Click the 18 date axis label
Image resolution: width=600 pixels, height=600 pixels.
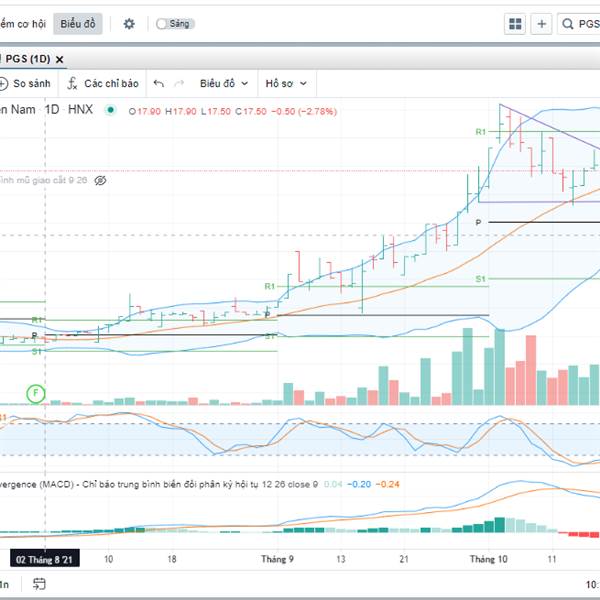click(172, 559)
